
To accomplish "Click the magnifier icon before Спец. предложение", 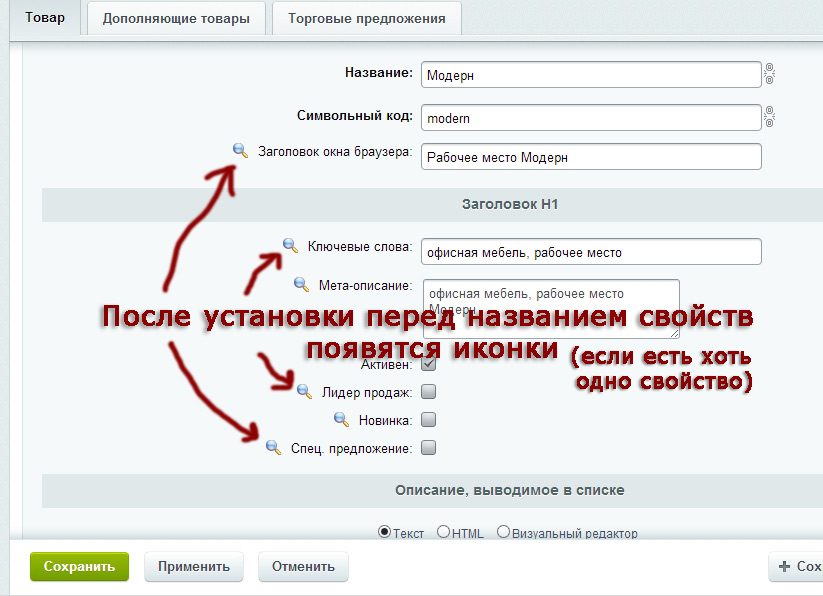I will point(275,447).
